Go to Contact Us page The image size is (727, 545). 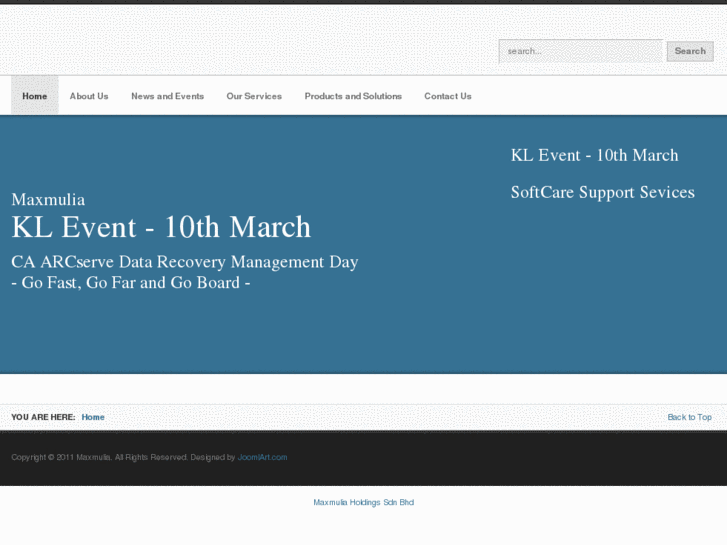pos(448,96)
